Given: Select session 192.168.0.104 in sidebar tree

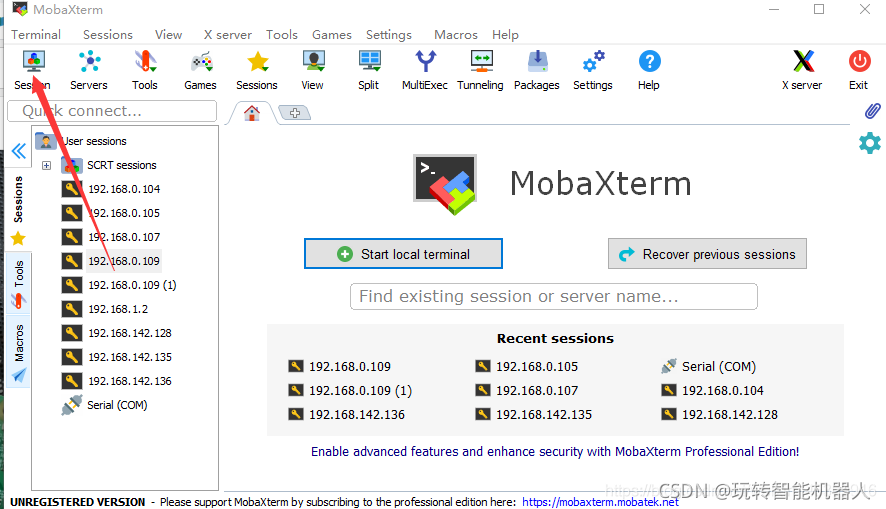Looking at the screenshot, I should pos(111,189).
